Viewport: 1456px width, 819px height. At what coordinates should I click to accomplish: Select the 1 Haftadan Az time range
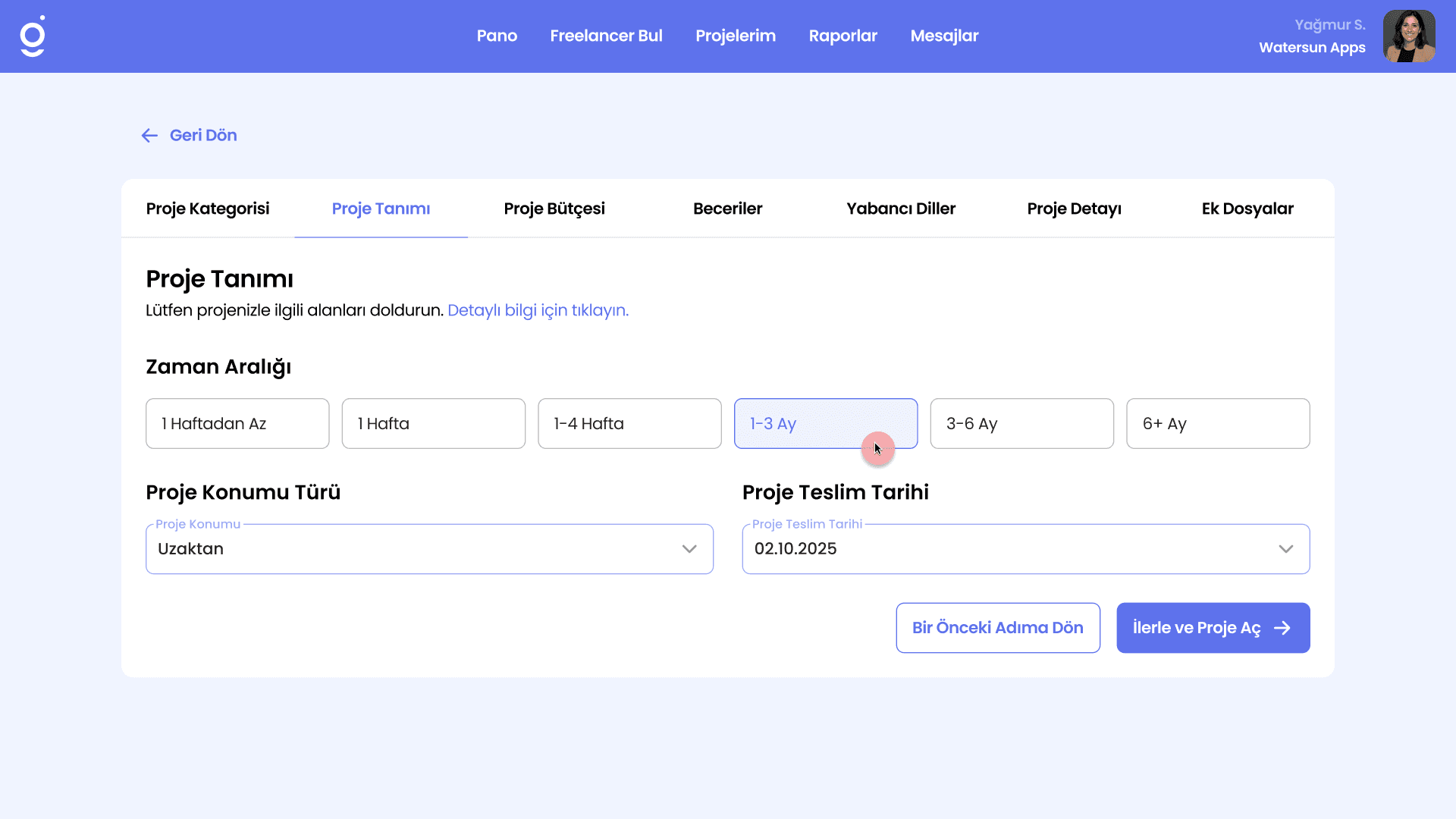[237, 424]
